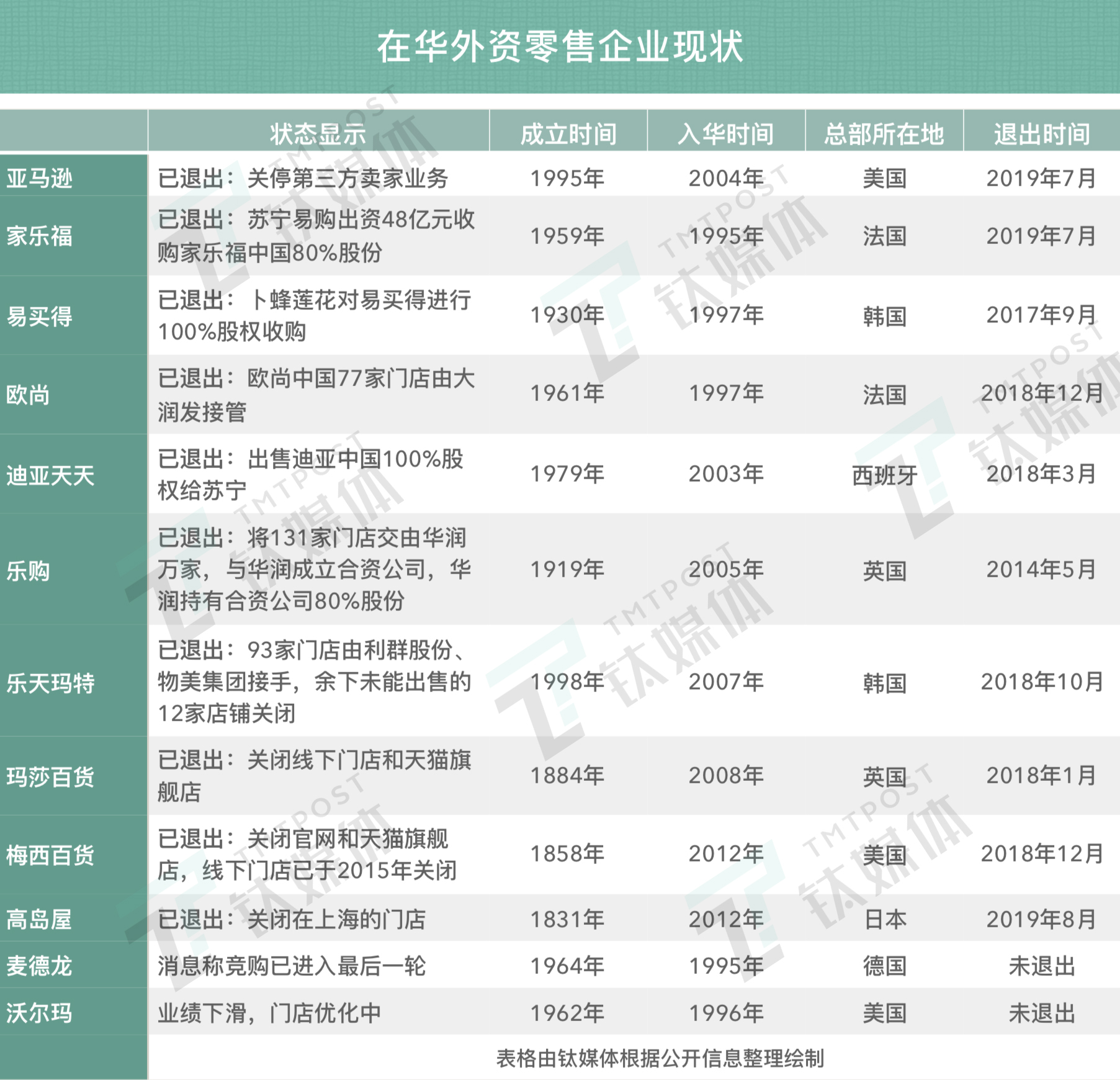Click status text 关停第三方卖家业务
The height and width of the screenshot is (1080, 1120).
point(347,178)
